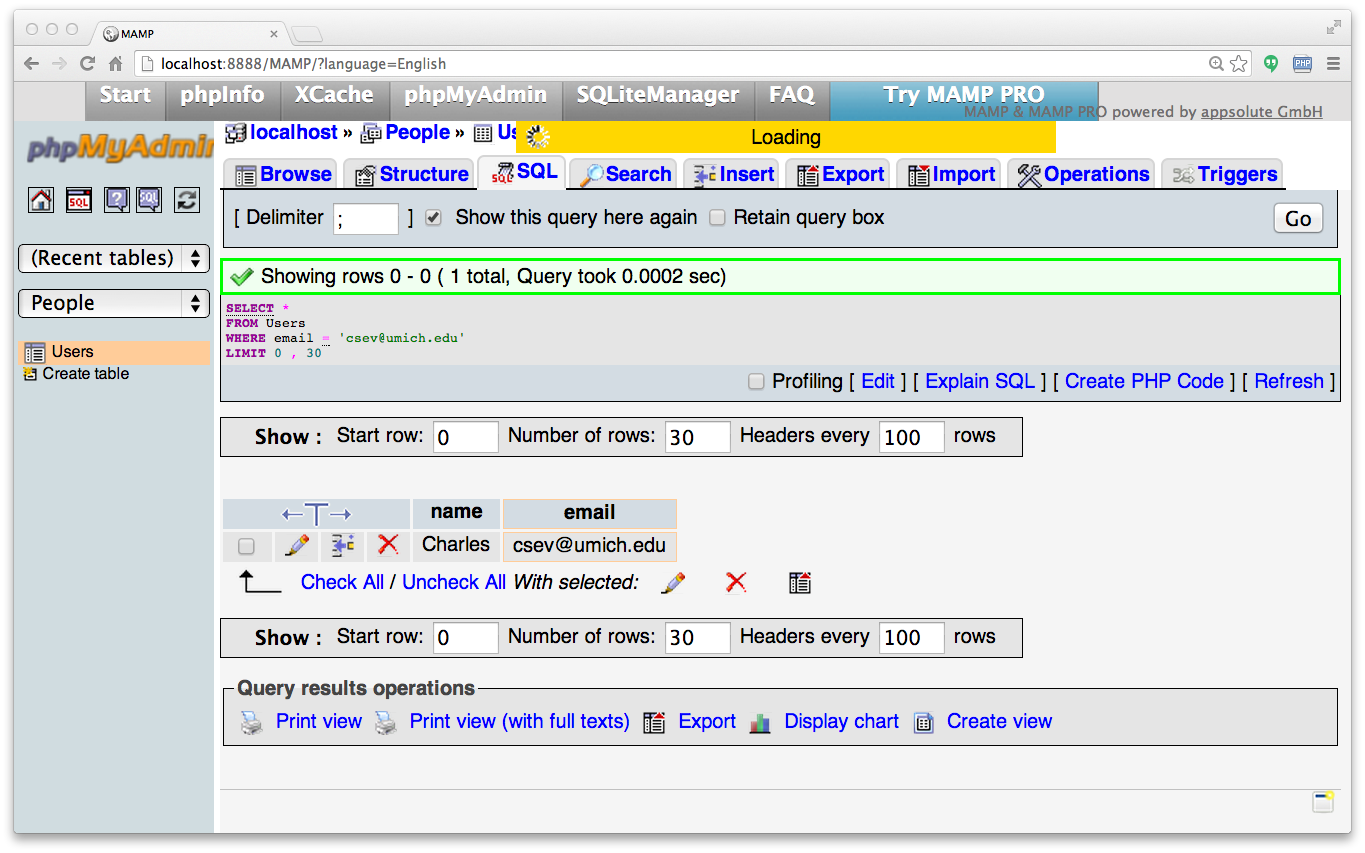Open the Import tab
Image resolution: width=1365 pixels, height=853 pixels.
click(951, 174)
